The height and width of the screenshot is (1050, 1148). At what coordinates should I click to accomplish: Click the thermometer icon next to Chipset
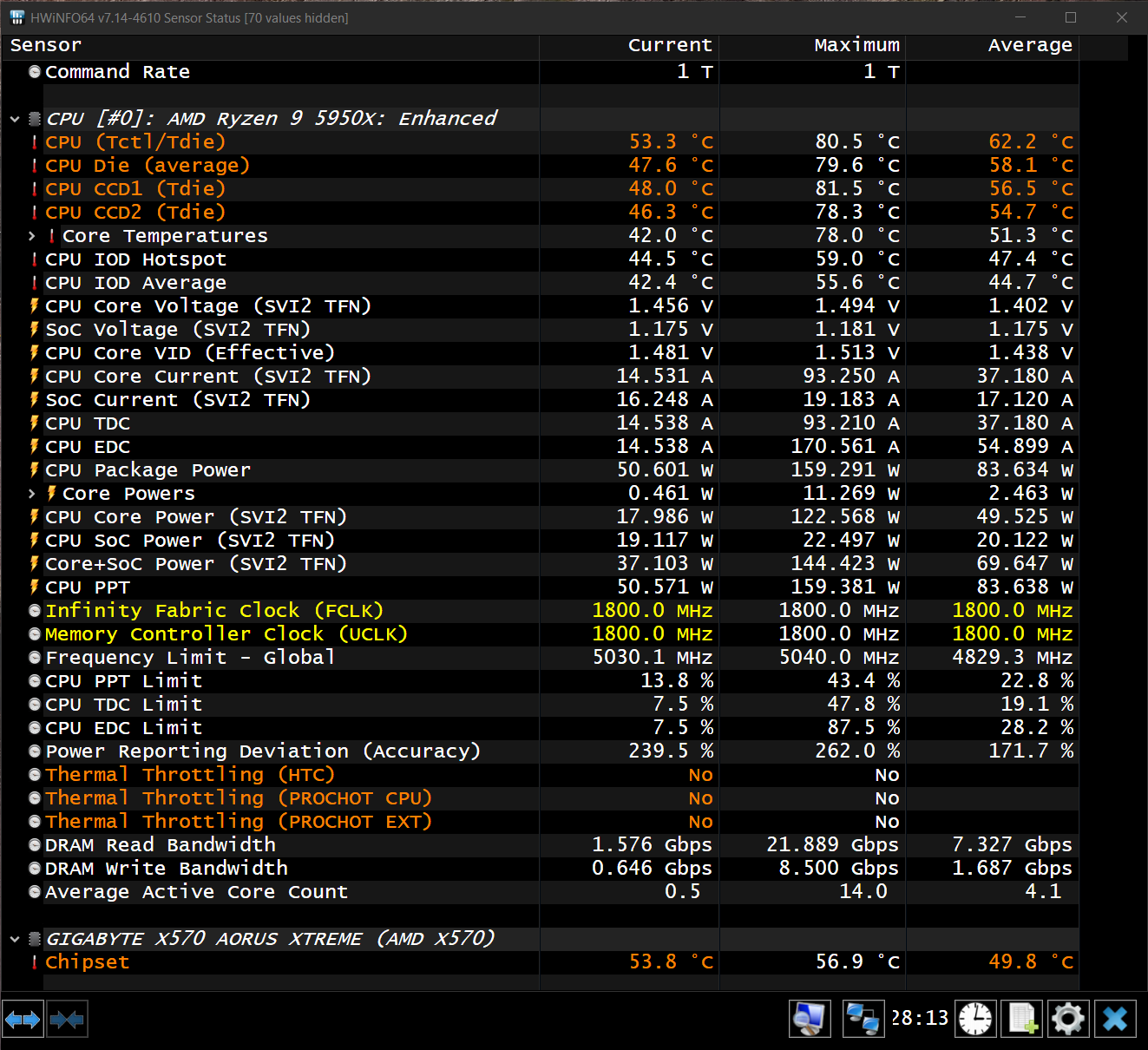[35, 962]
